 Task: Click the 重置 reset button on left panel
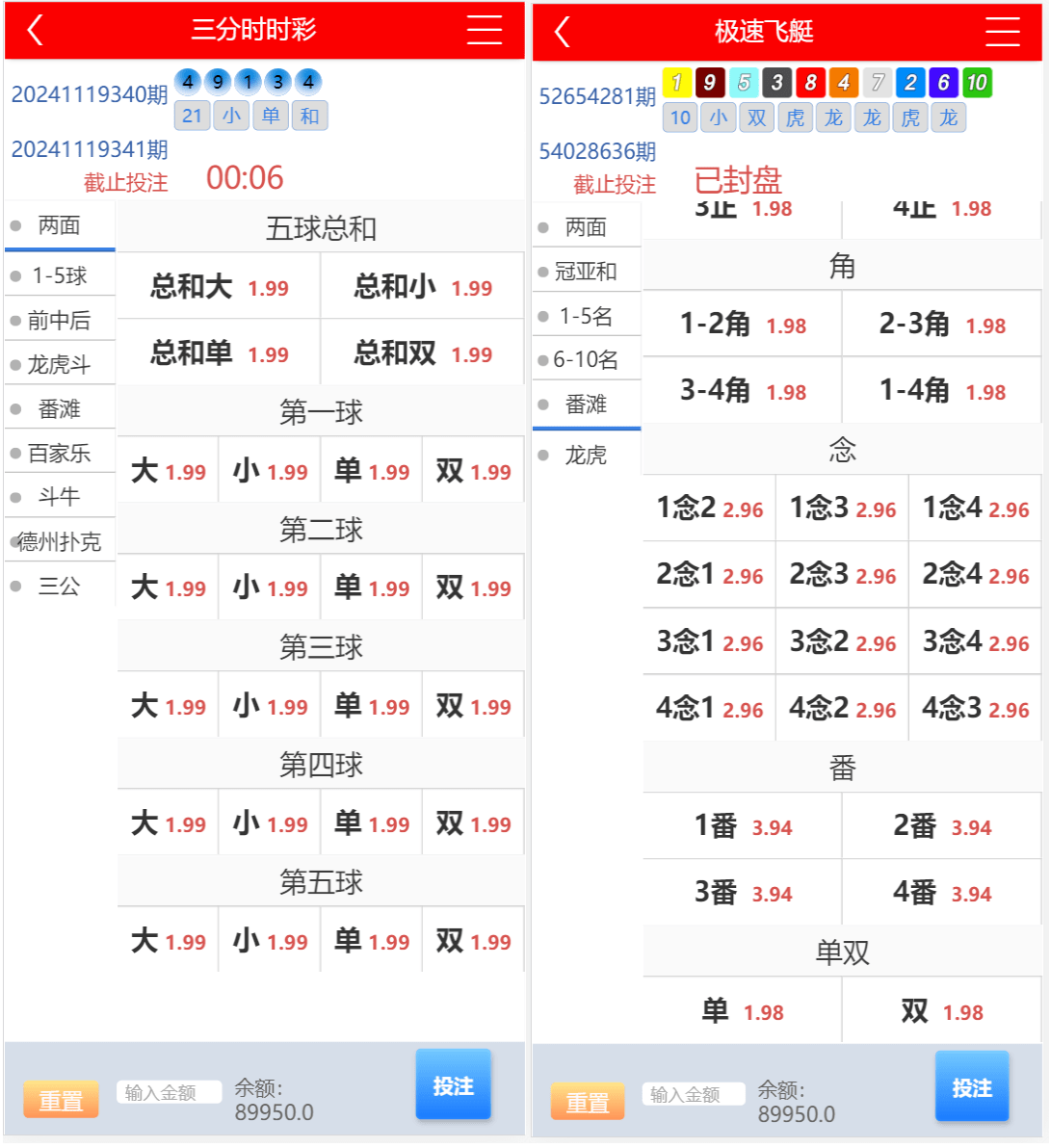[61, 1099]
